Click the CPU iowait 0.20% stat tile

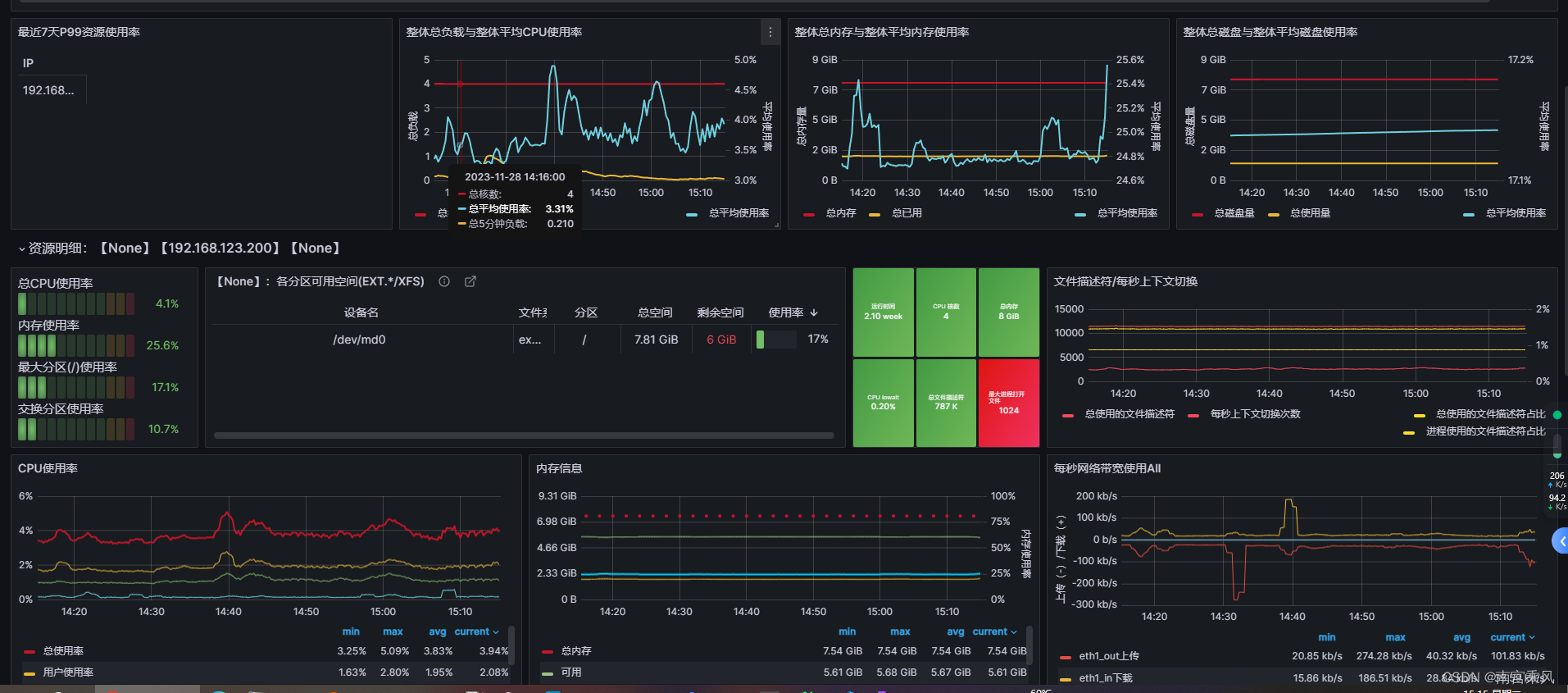tap(883, 403)
